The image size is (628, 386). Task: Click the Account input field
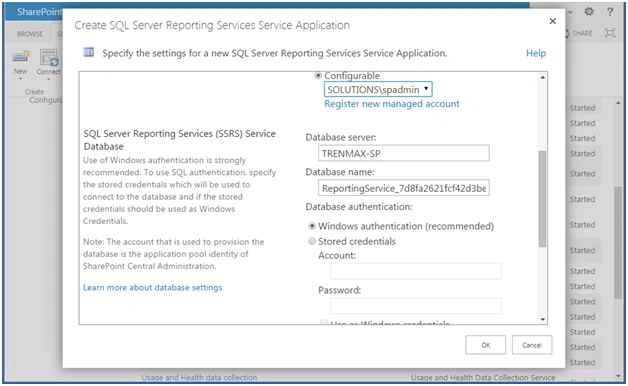point(416,271)
